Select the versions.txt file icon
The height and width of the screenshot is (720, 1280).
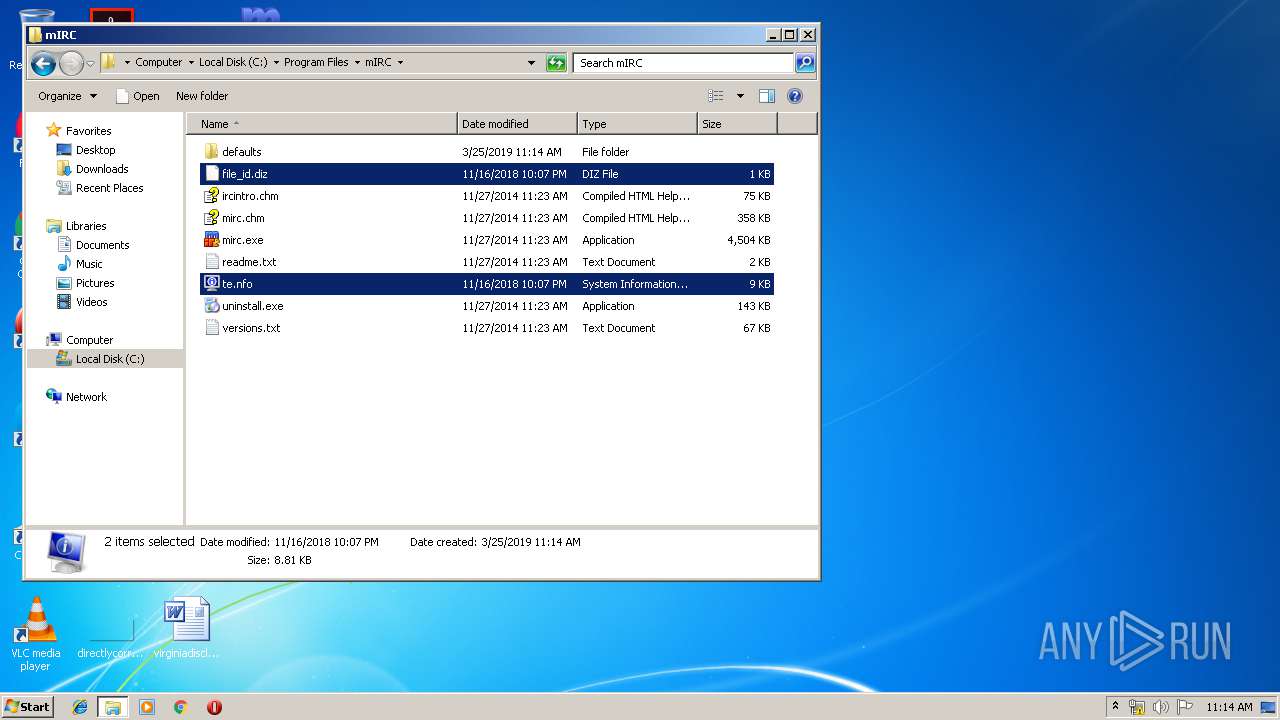tap(211, 328)
